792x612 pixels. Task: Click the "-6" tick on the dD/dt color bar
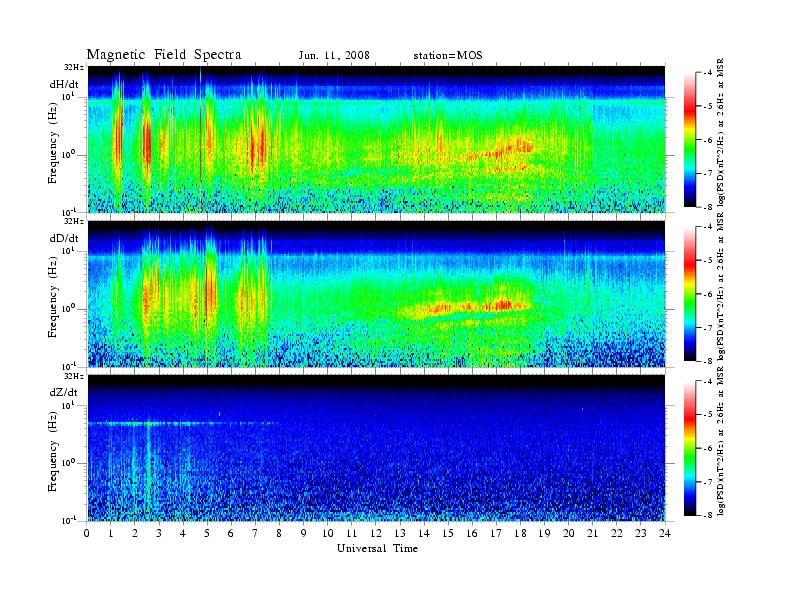708,294
